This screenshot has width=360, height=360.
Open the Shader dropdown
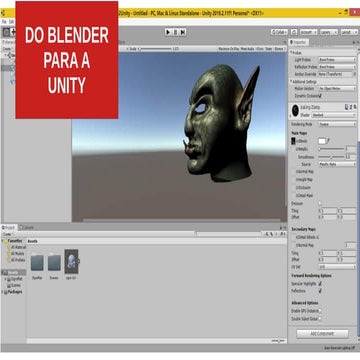click(x=333, y=115)
